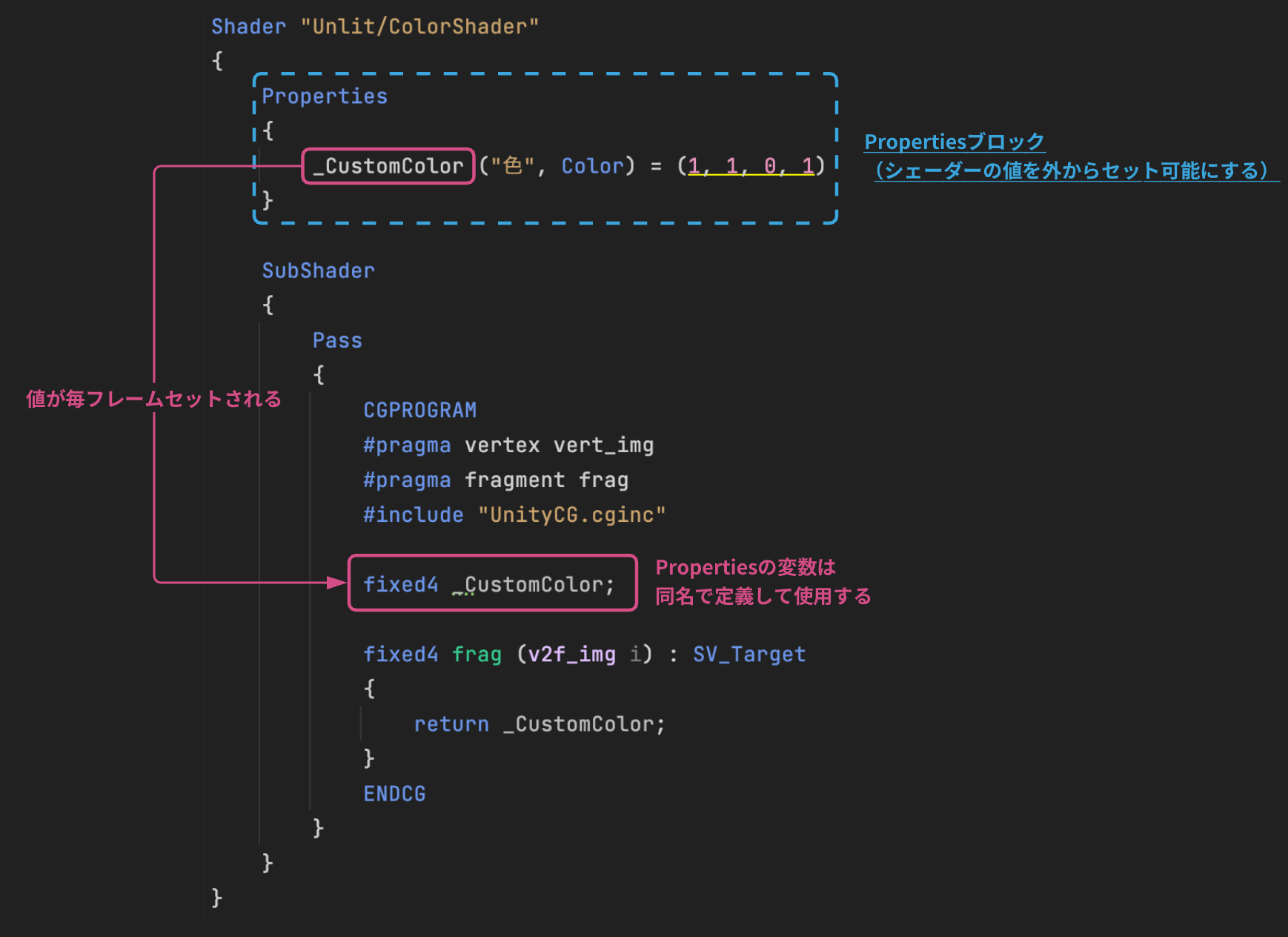Viewport: 1288px width, 937px height.
Task: Click the fixed4 _CustomColor; declaration
Action: coord(489,585)
